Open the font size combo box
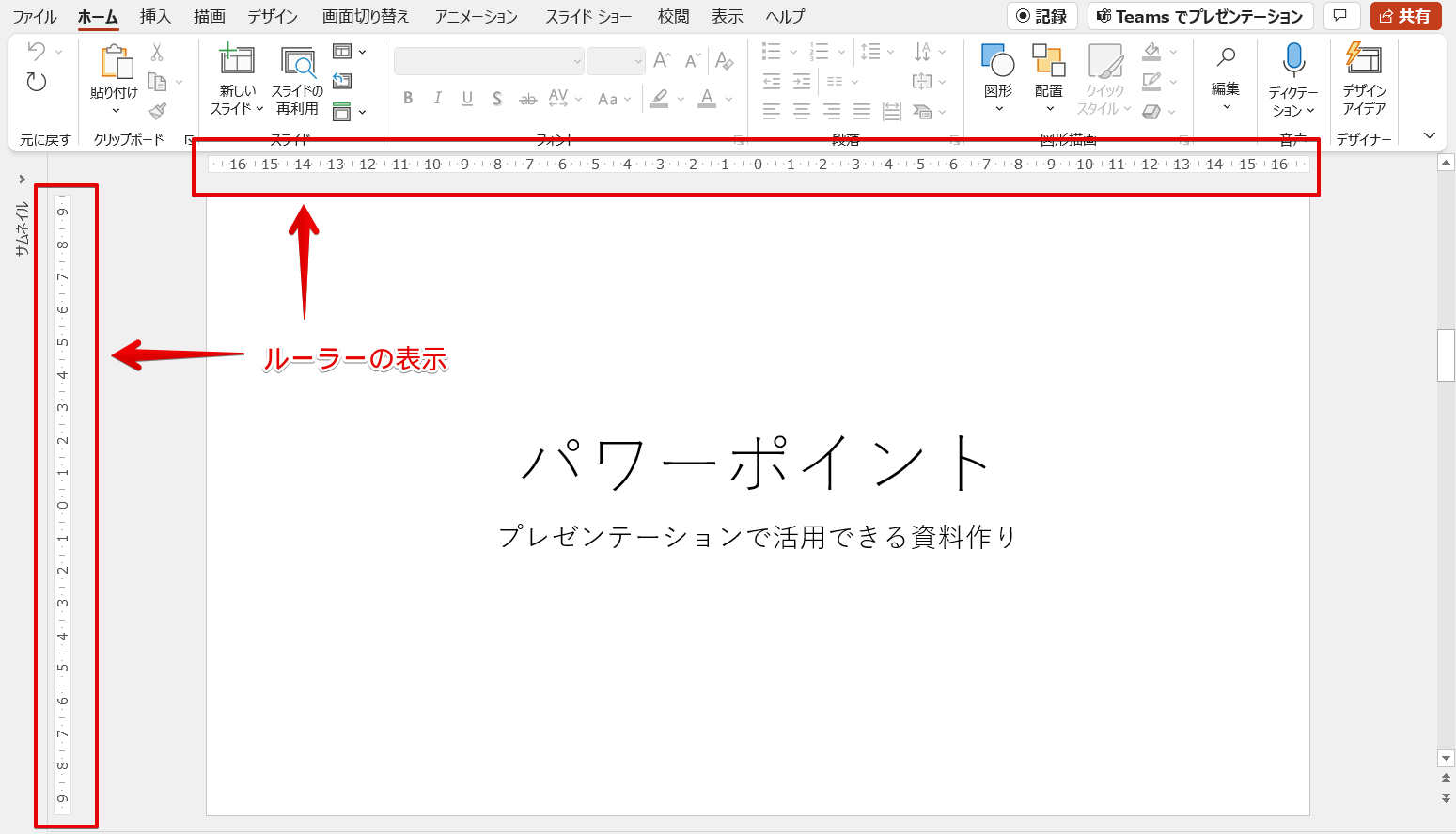This screenshot has height=834, width=1456. click(x=616, y=61)
